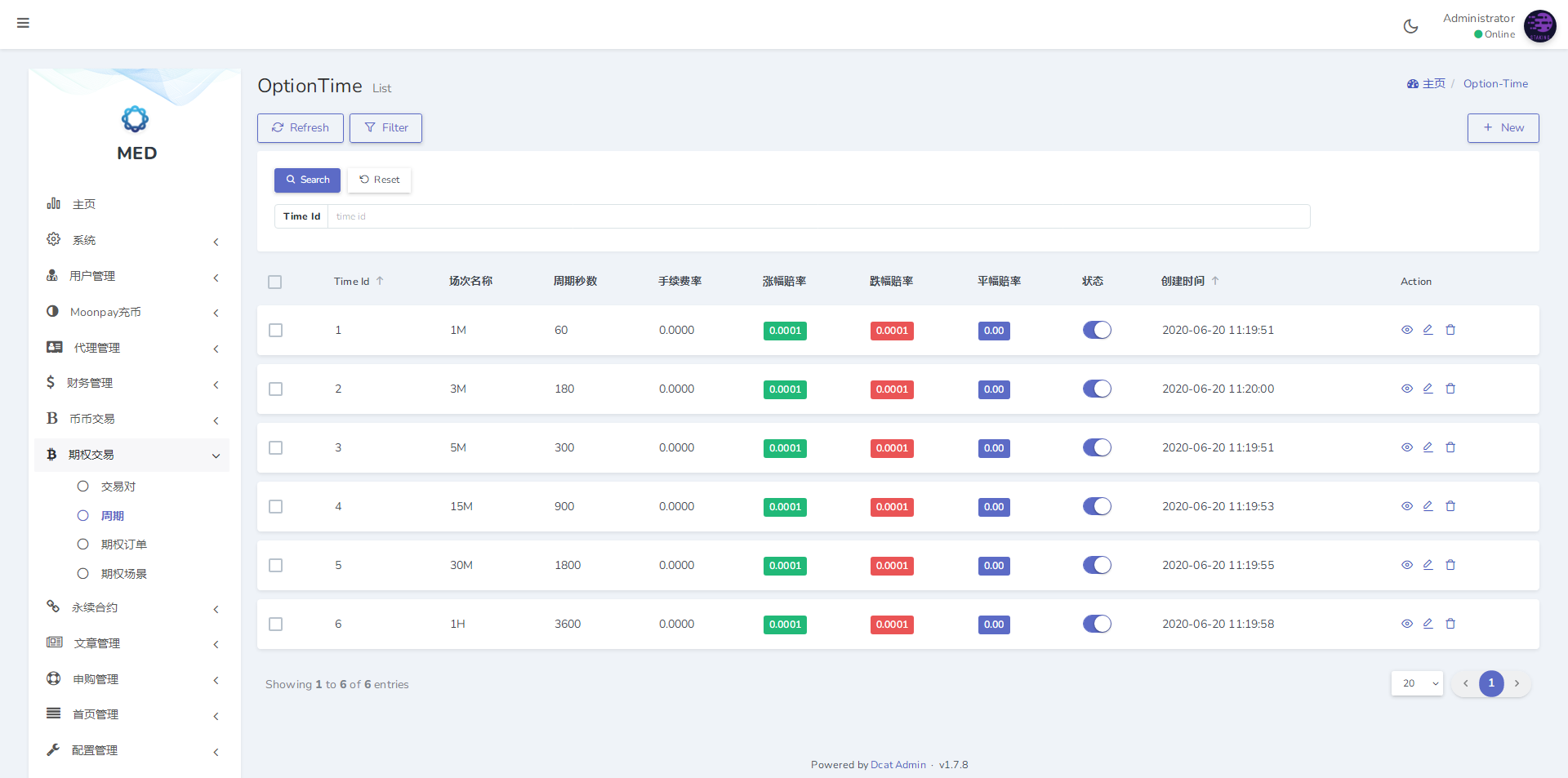Image resolution: width=1568 pixels, height=778 pixels.
Task: Open the page size dropdown showing 20
Action: [1417, 683]
